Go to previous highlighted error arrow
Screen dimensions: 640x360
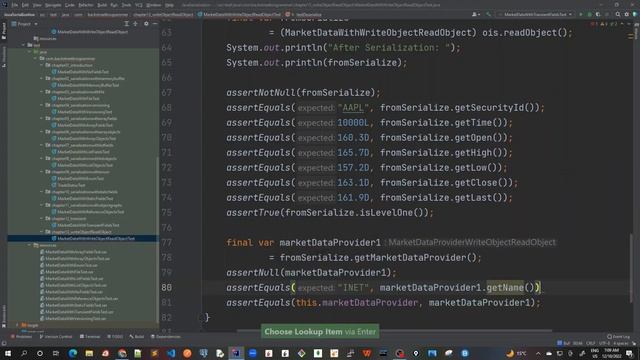[622, 24]
